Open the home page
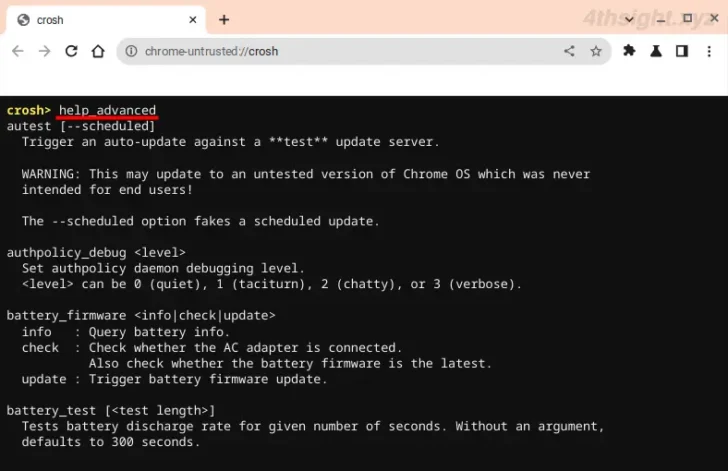Image resolution: width=728 pixels, height=471 pixels. [x=98, y=51]
